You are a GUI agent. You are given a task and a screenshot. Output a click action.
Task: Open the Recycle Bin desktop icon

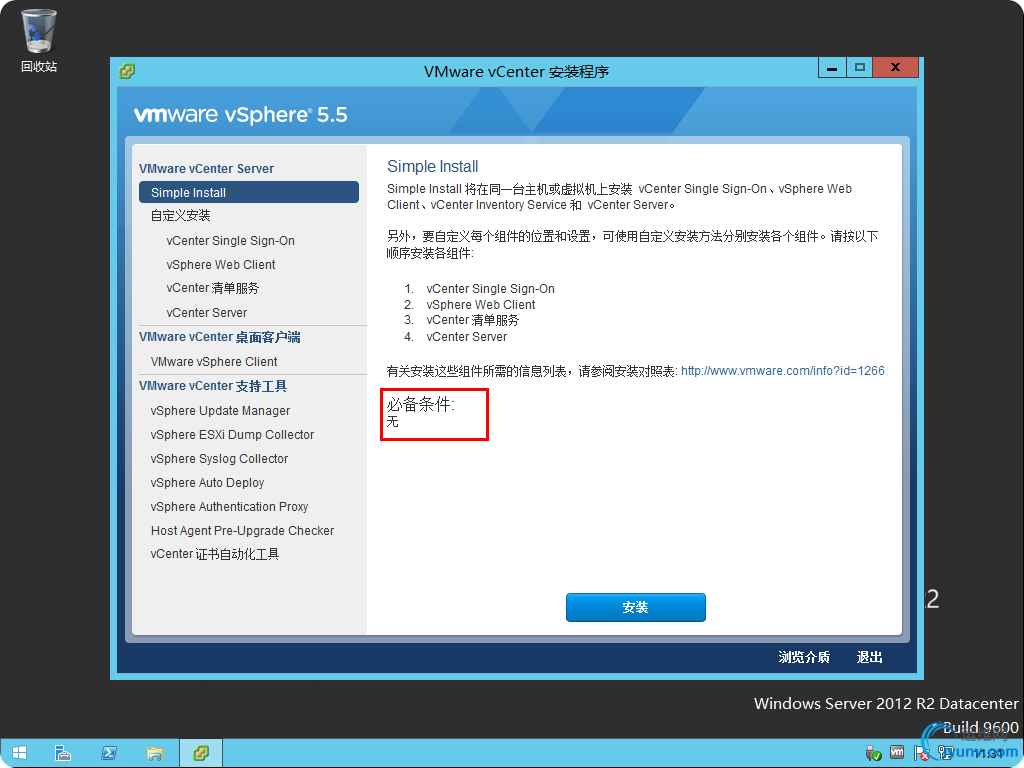point(39,40)
